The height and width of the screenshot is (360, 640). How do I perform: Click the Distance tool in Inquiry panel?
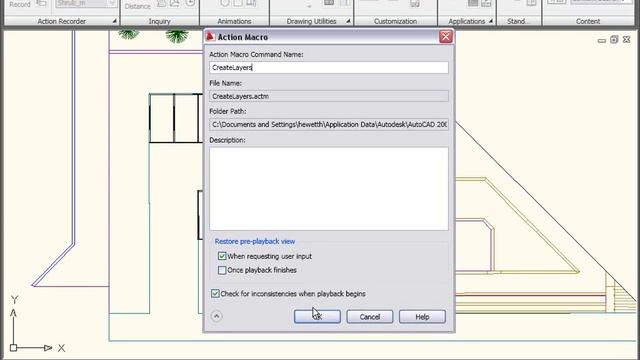(x=138, y=6)
